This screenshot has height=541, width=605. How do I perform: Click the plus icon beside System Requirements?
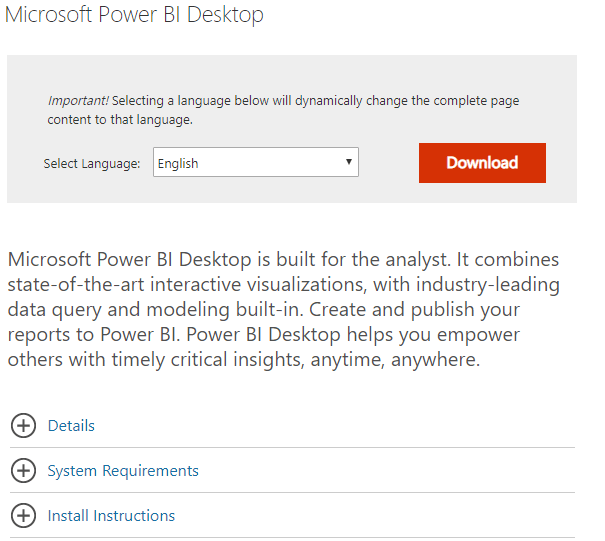(23, 470)
